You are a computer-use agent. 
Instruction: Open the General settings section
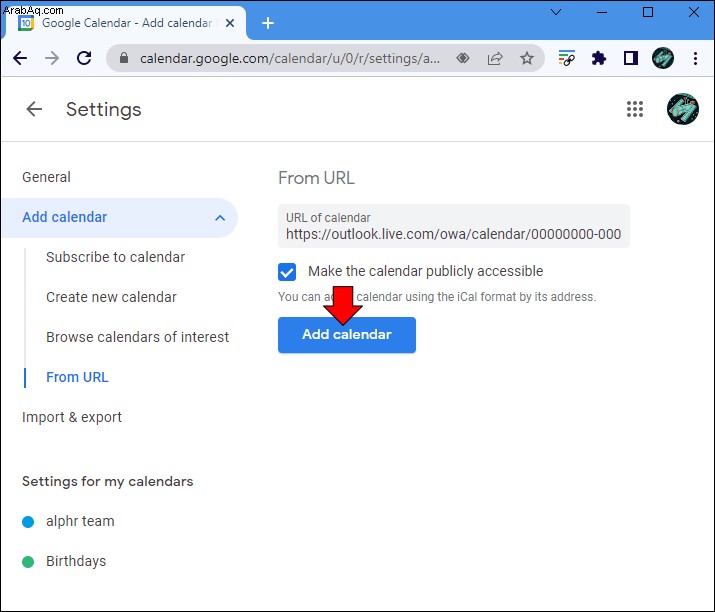coord(46,177)
